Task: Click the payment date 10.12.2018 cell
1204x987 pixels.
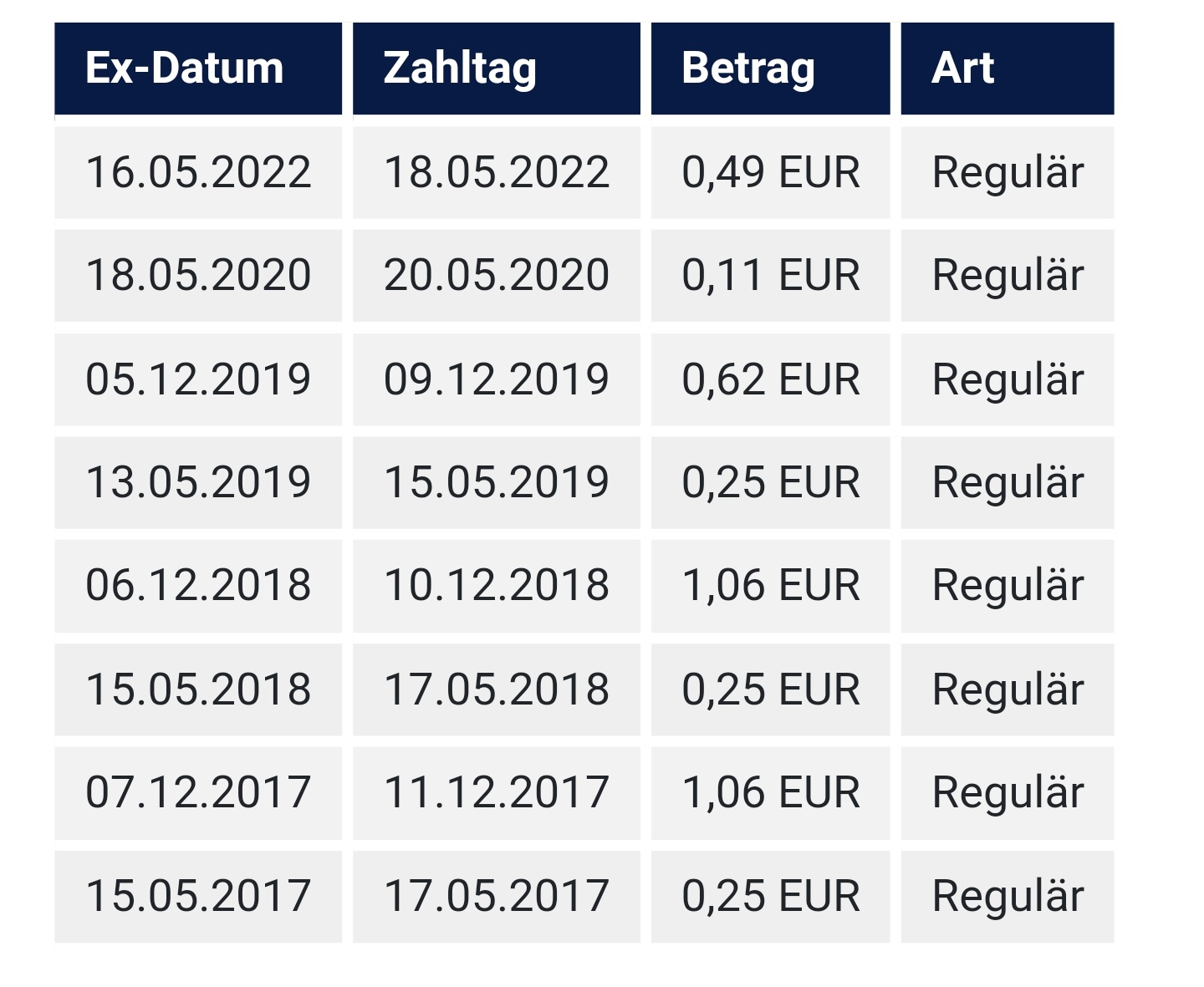Action: pyautogui.click(x=496, y=586)
